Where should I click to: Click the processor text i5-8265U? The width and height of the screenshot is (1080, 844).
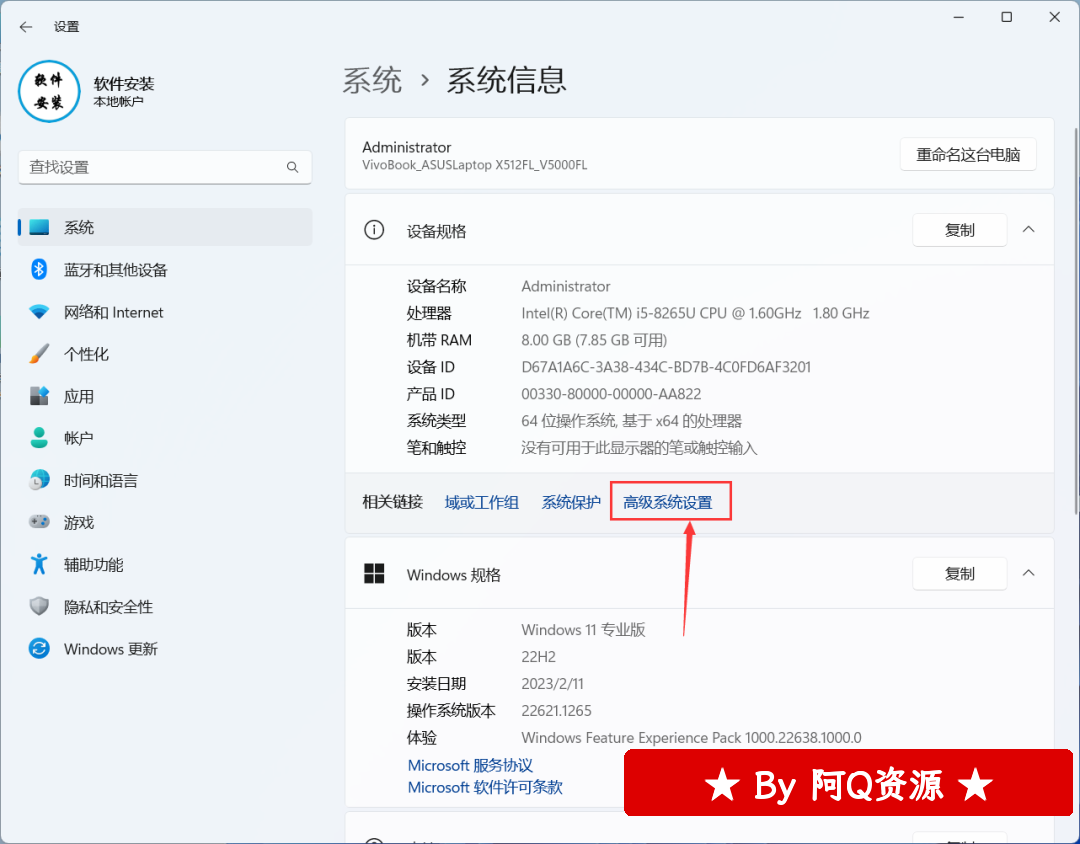(x=695, y=313)
